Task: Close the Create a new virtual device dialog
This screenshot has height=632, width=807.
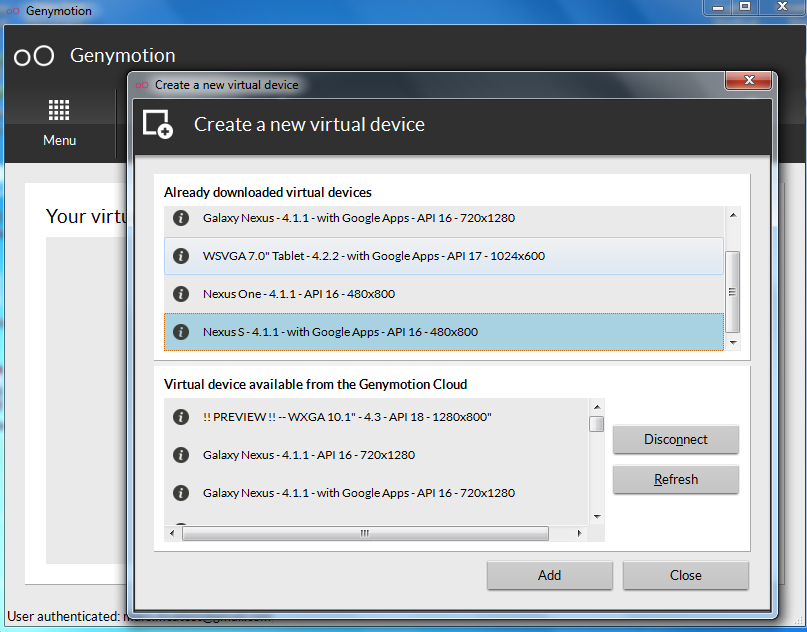Action: [x=752, y=83]
